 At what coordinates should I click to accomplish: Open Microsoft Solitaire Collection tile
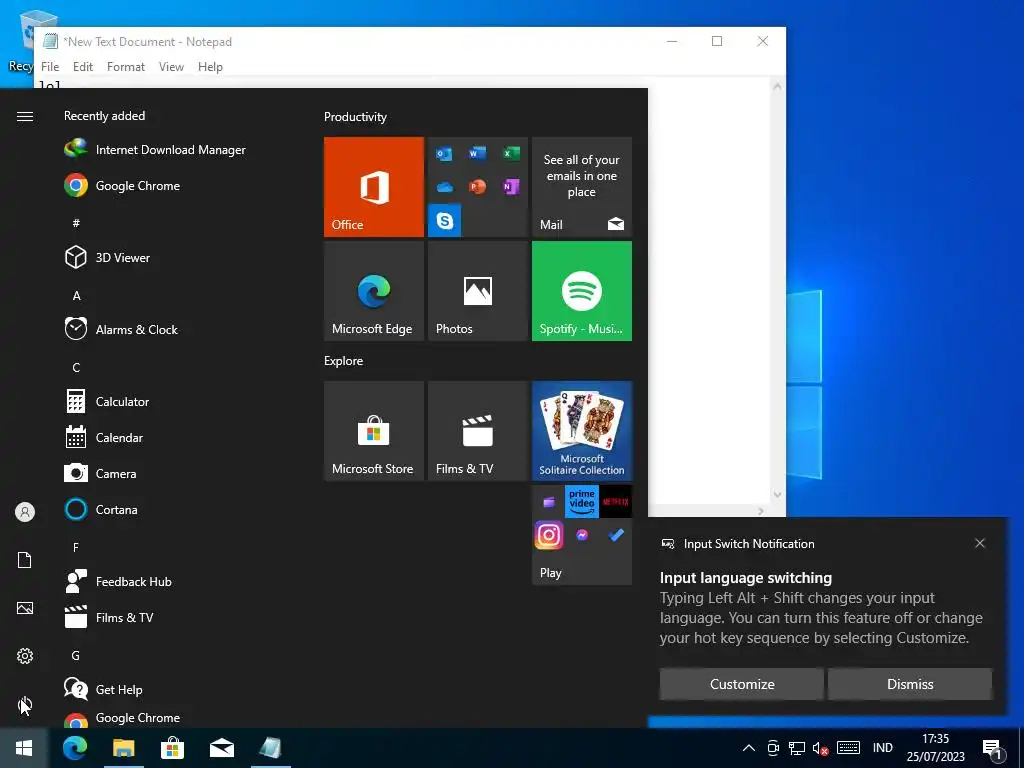582,431
